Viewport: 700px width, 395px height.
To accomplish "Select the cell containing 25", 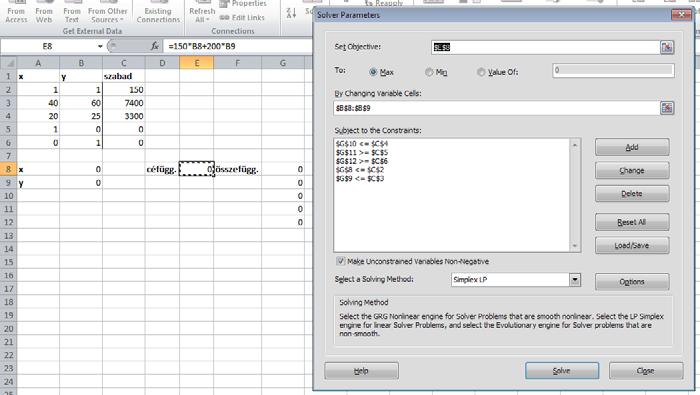I will coord(81,116).
